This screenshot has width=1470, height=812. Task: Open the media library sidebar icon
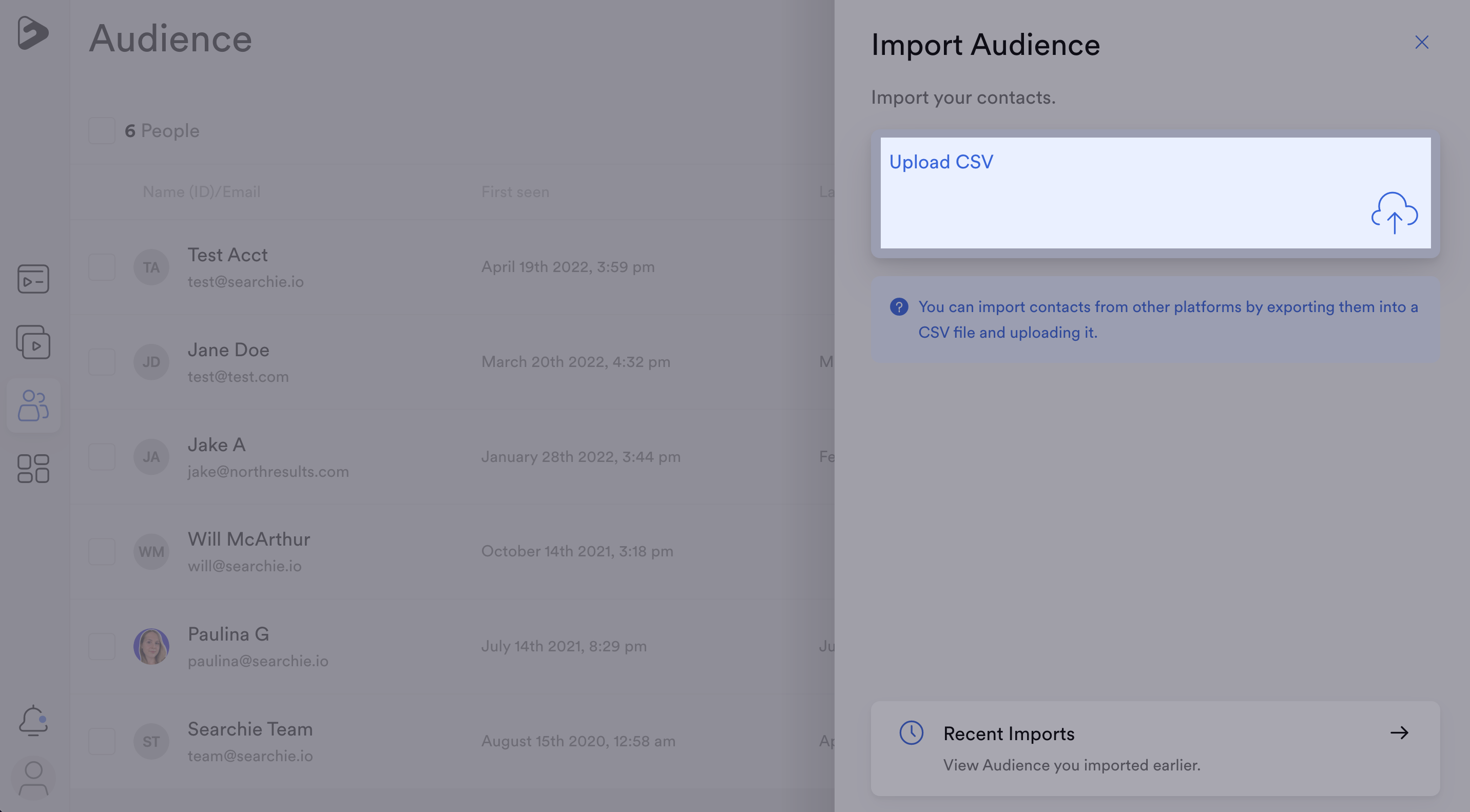33,342
